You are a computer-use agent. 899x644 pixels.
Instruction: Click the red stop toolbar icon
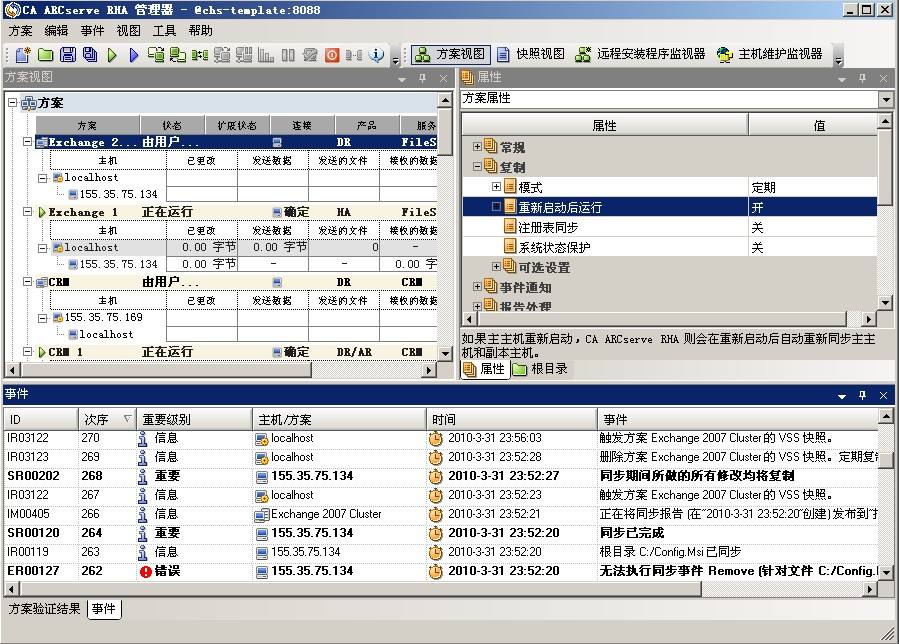pyautogui.click(x=332, y=55)
